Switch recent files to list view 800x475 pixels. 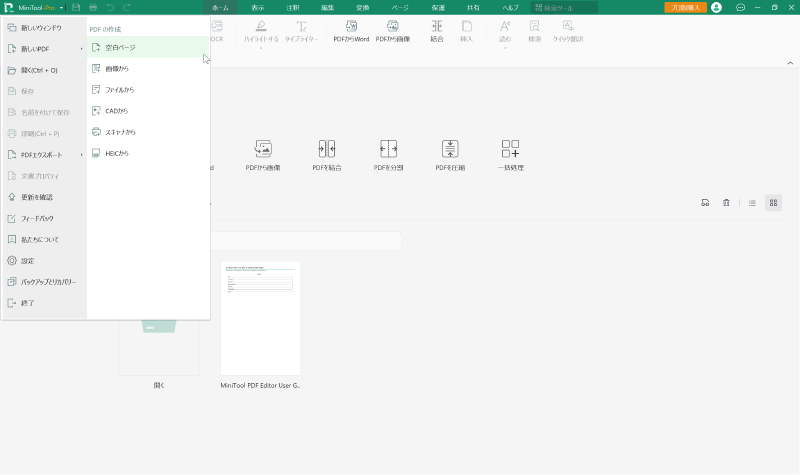pos(752,203)
